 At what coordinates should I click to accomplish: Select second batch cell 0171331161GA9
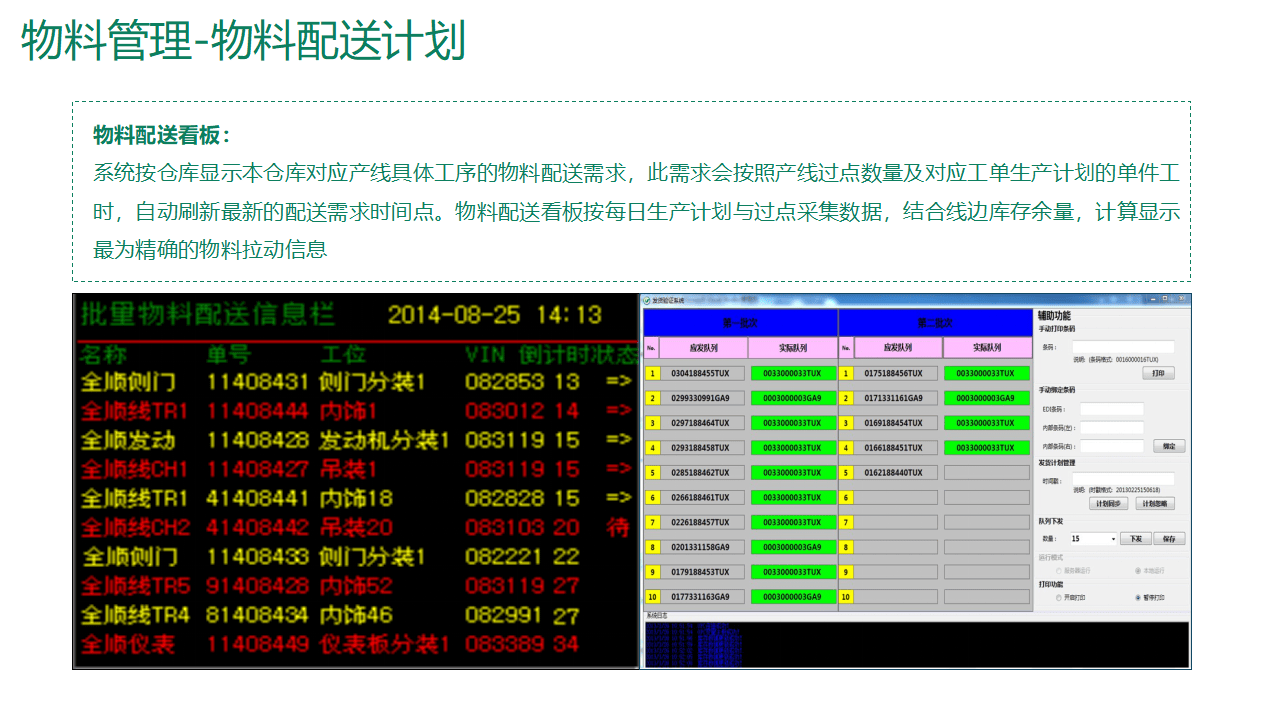[x=895, y=398]
